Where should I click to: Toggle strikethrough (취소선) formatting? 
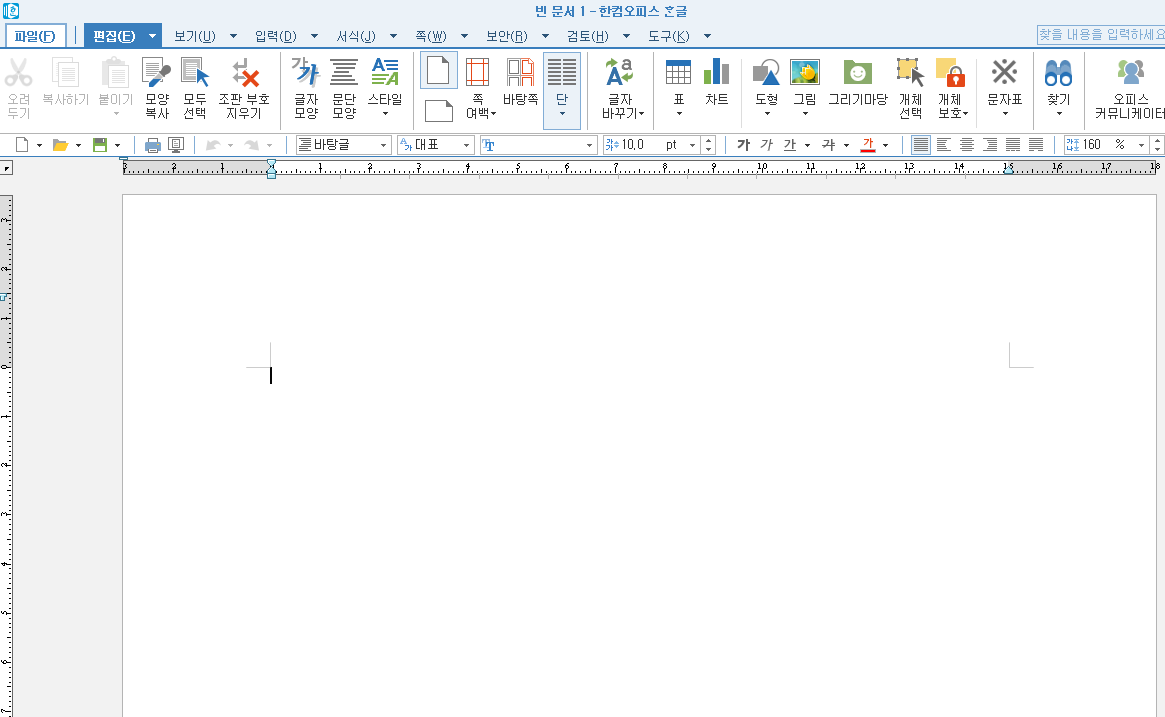pyautogui.click(x=828, y=145)
